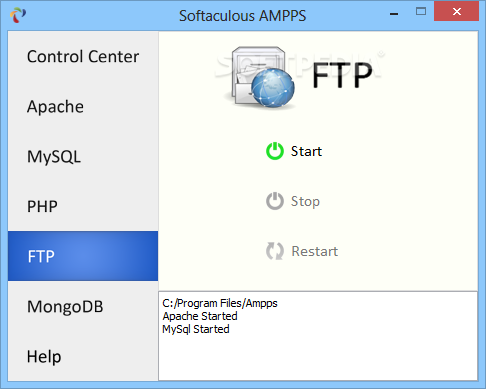Select the highlighted FTP sidebar entry
Viewport: 486px width, 389px height.
coord(83,256)
